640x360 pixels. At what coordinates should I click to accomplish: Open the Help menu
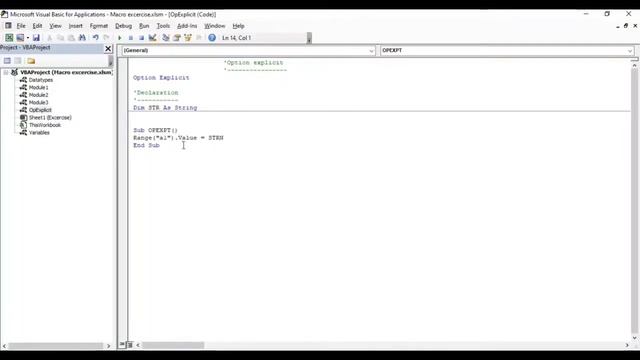tap(238, 26)
